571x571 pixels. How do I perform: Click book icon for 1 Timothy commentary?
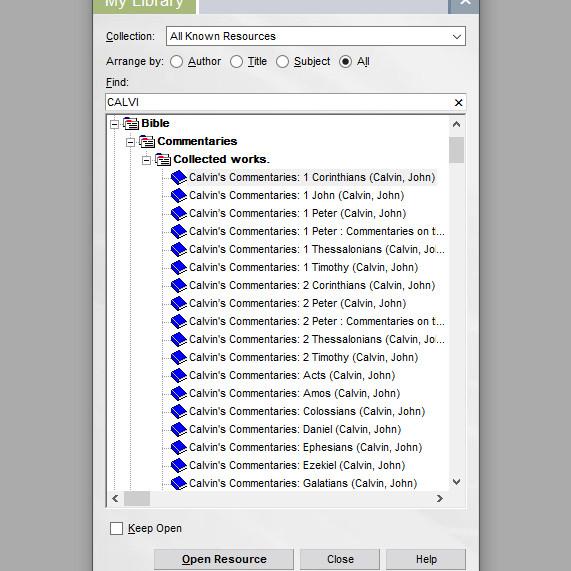[x=179, y=267]
